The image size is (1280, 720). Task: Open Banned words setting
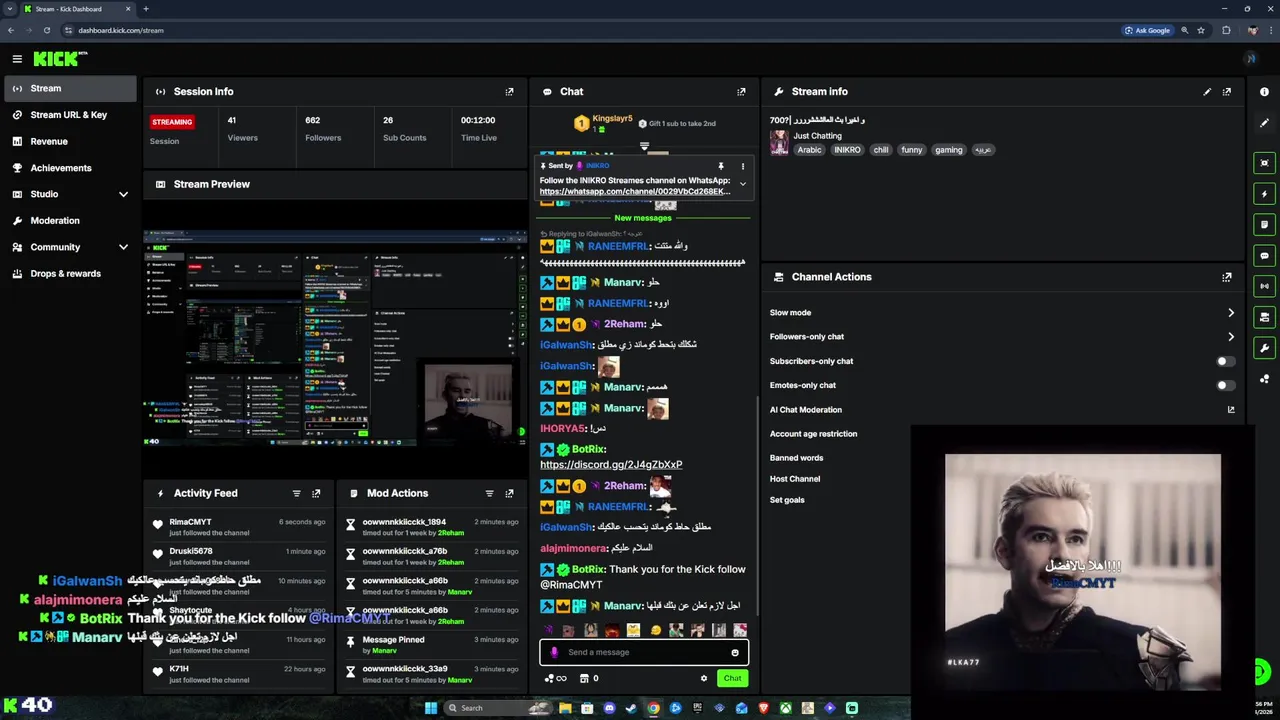click(x=796, y=458)
